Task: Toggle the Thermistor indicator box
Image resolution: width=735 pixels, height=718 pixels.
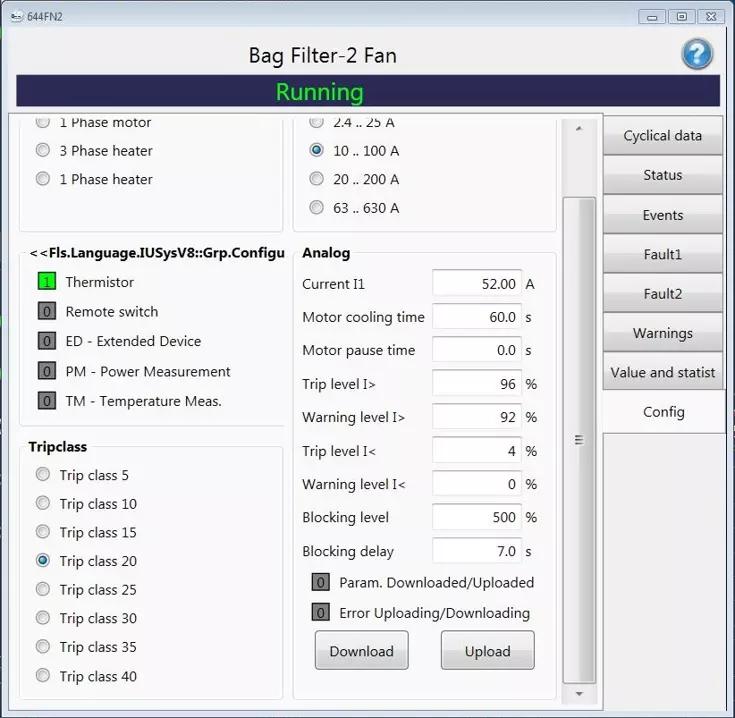Action: click(46, 282)
